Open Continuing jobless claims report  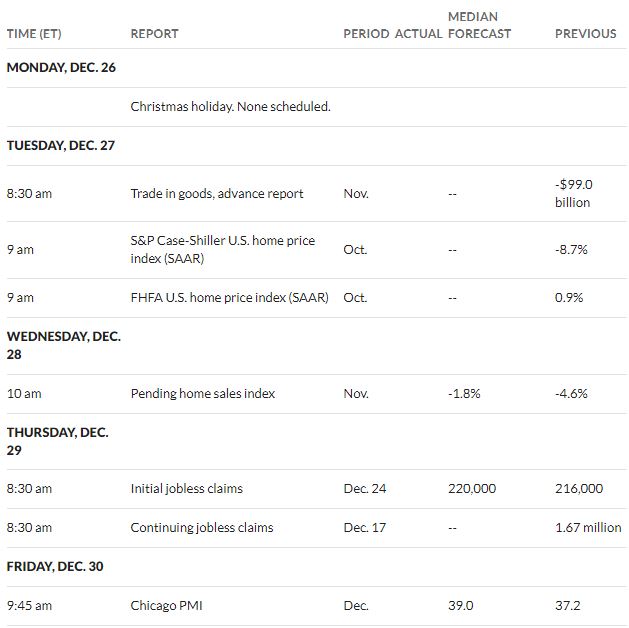(202, 527)
